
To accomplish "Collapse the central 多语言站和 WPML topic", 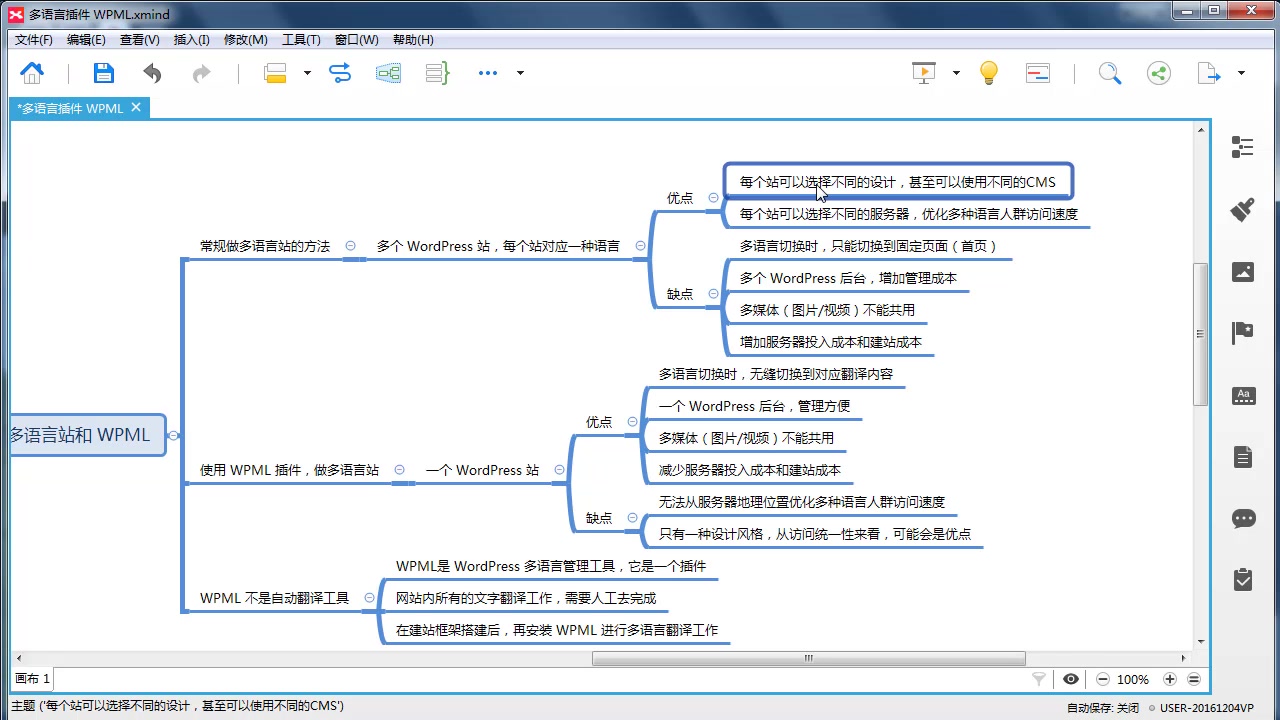I will 173,435.
